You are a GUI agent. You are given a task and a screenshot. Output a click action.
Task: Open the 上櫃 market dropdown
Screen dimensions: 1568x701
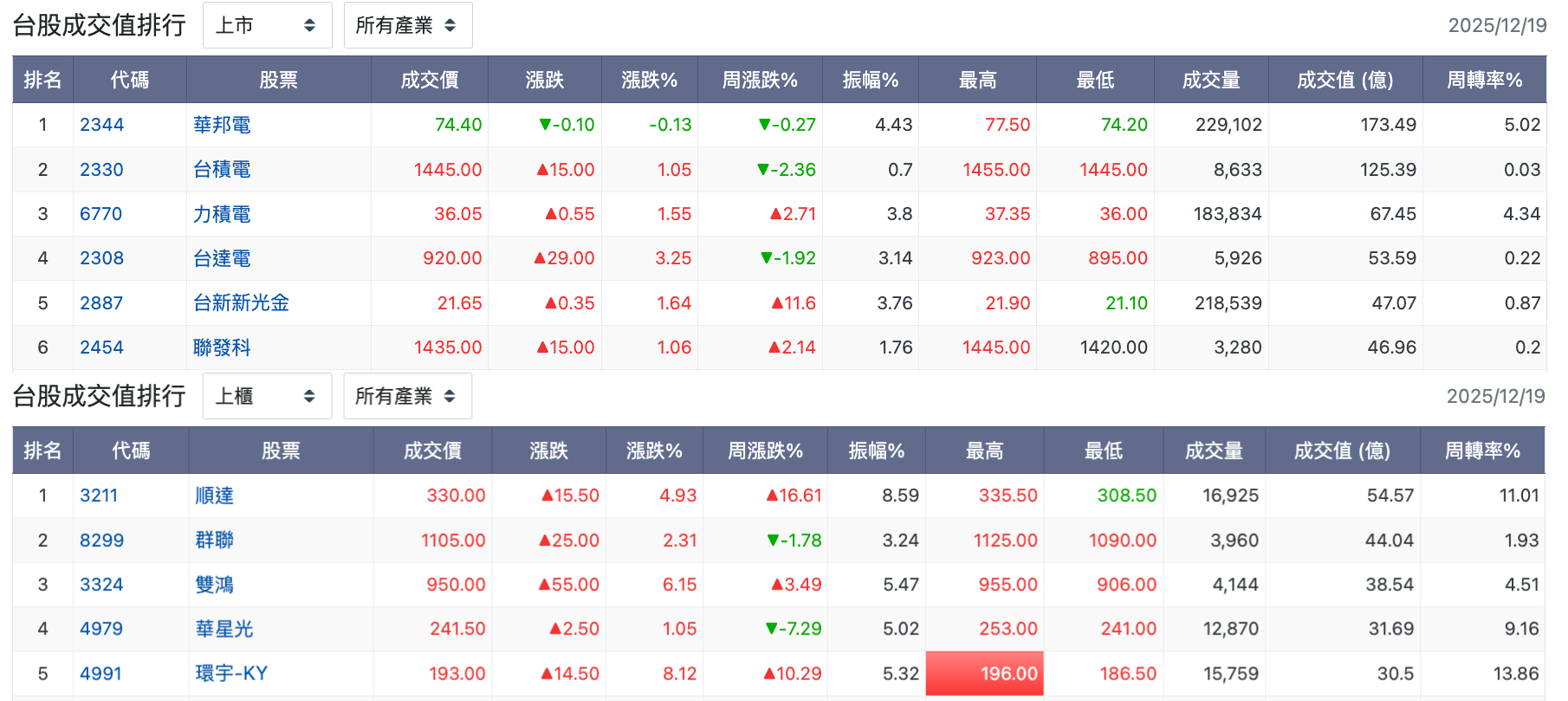267,396
